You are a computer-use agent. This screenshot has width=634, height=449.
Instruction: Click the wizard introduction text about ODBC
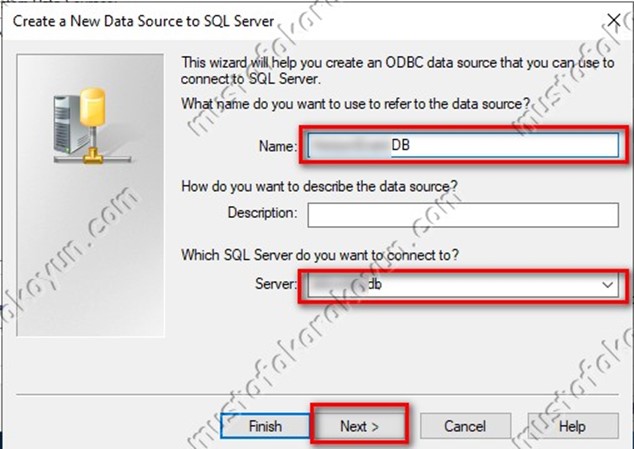tap(397, 70)
